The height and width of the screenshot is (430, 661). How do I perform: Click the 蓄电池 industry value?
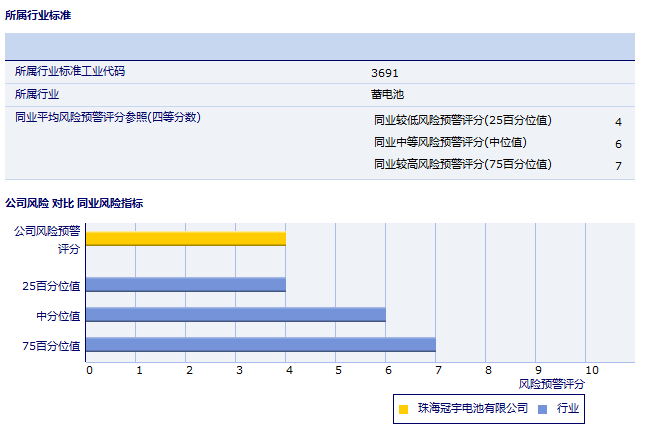[387, 95]
